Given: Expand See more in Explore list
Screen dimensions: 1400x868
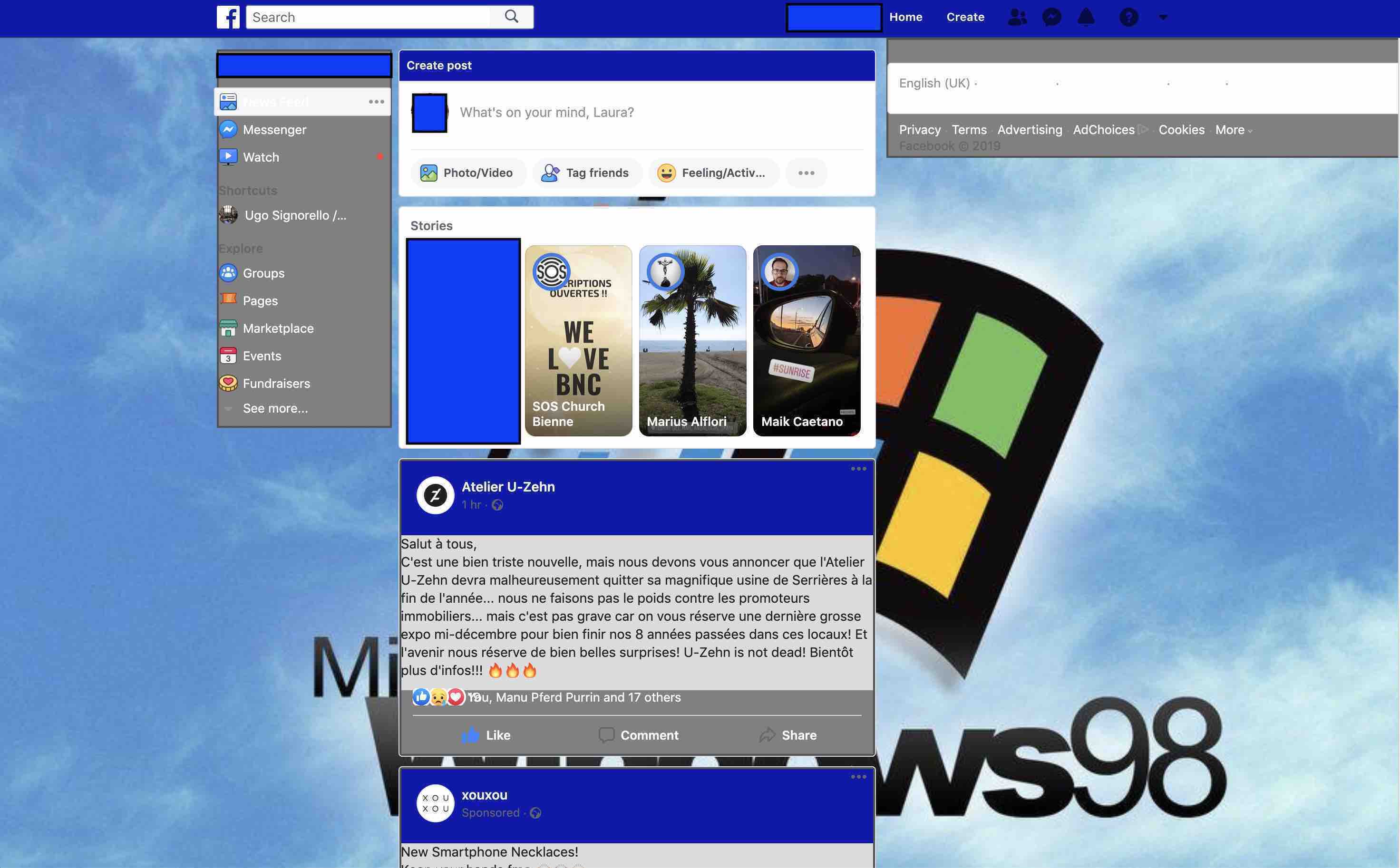Looking at the screenshot, I should point(275,408).
